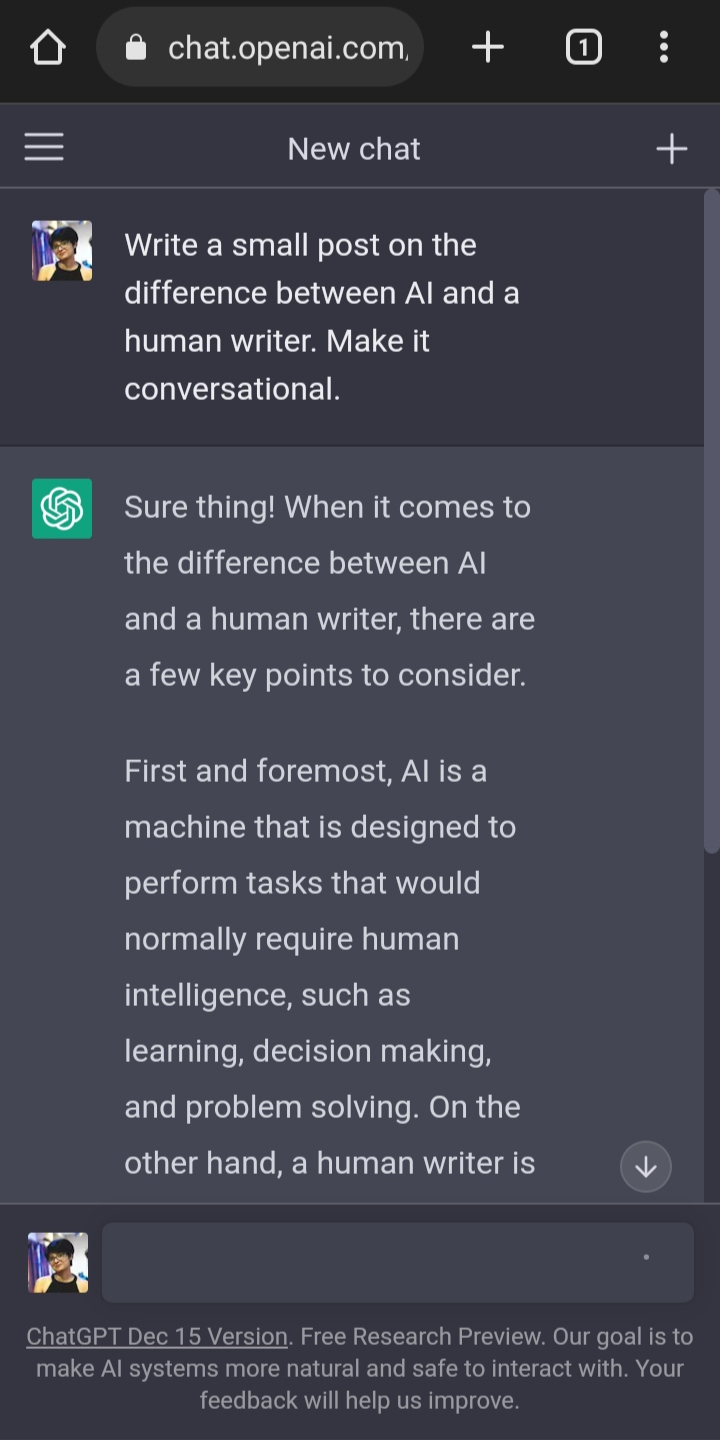This screenshot has height=1440, width=720.
Task: Select the chat.openai.com address bar
Action: coord(260,47)
